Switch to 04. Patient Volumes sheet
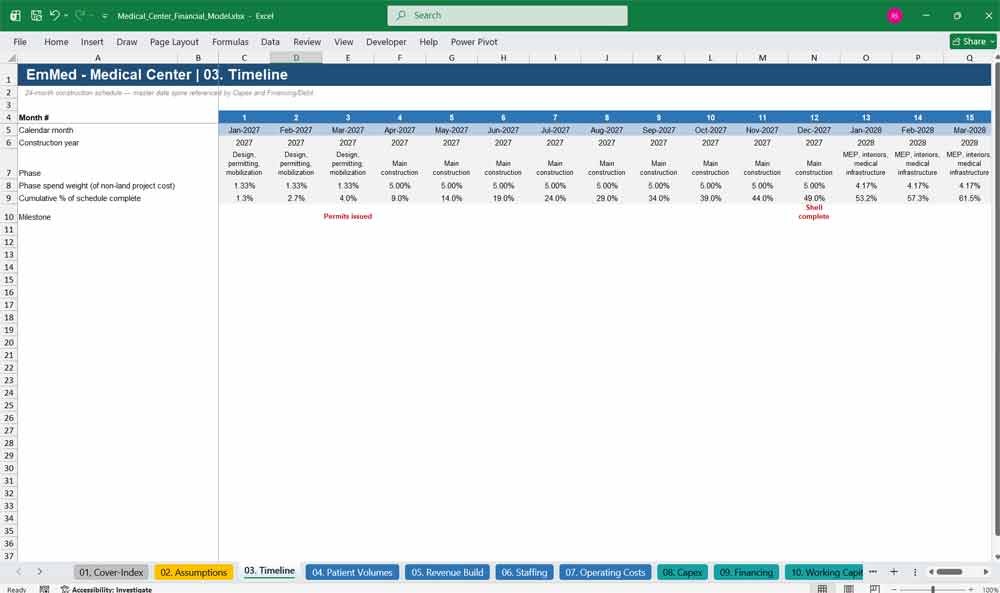 click(x=352, y=572)
